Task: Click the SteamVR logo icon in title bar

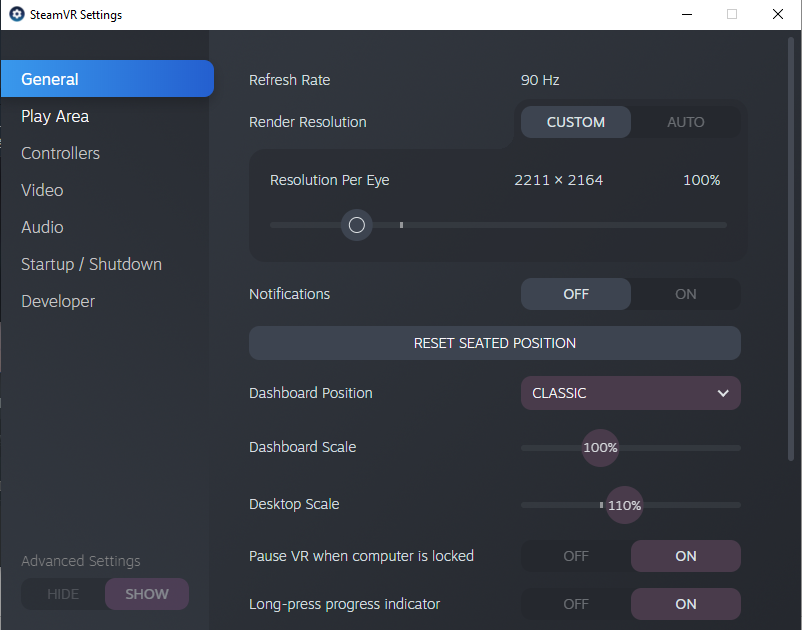Action: click(x=17, y=14)
